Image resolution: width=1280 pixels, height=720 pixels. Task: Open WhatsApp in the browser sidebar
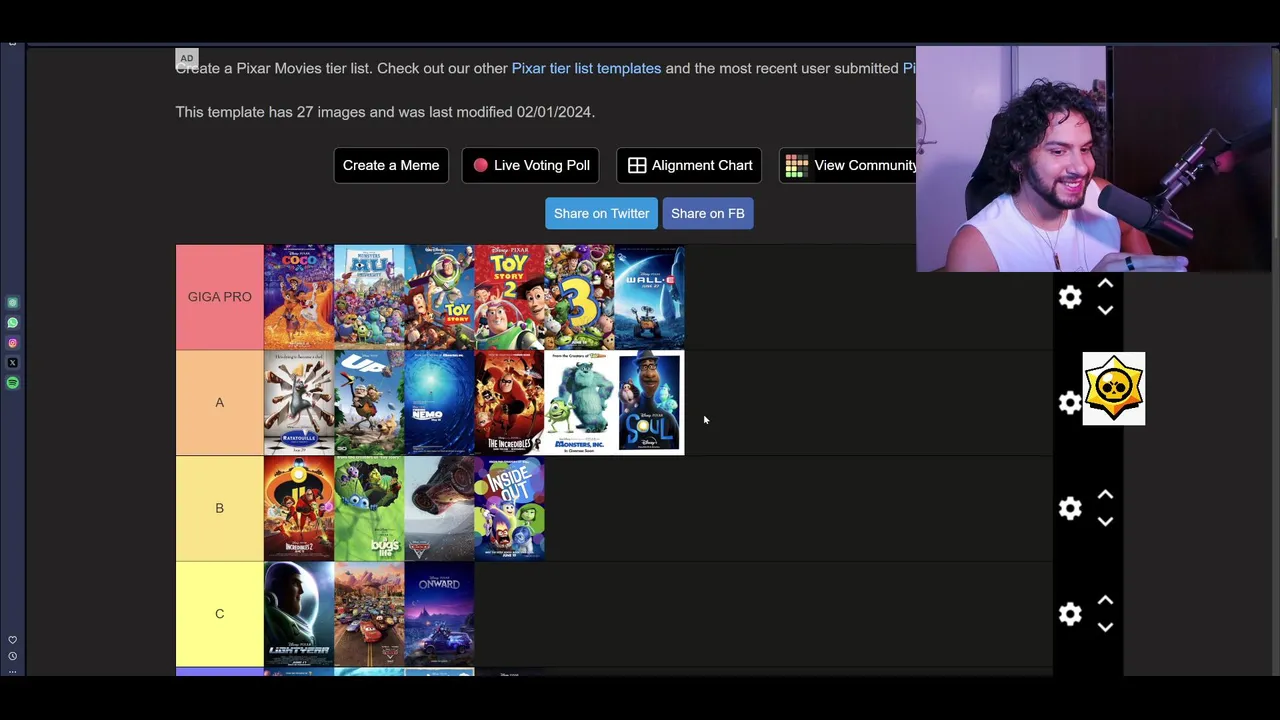point(12,323)
